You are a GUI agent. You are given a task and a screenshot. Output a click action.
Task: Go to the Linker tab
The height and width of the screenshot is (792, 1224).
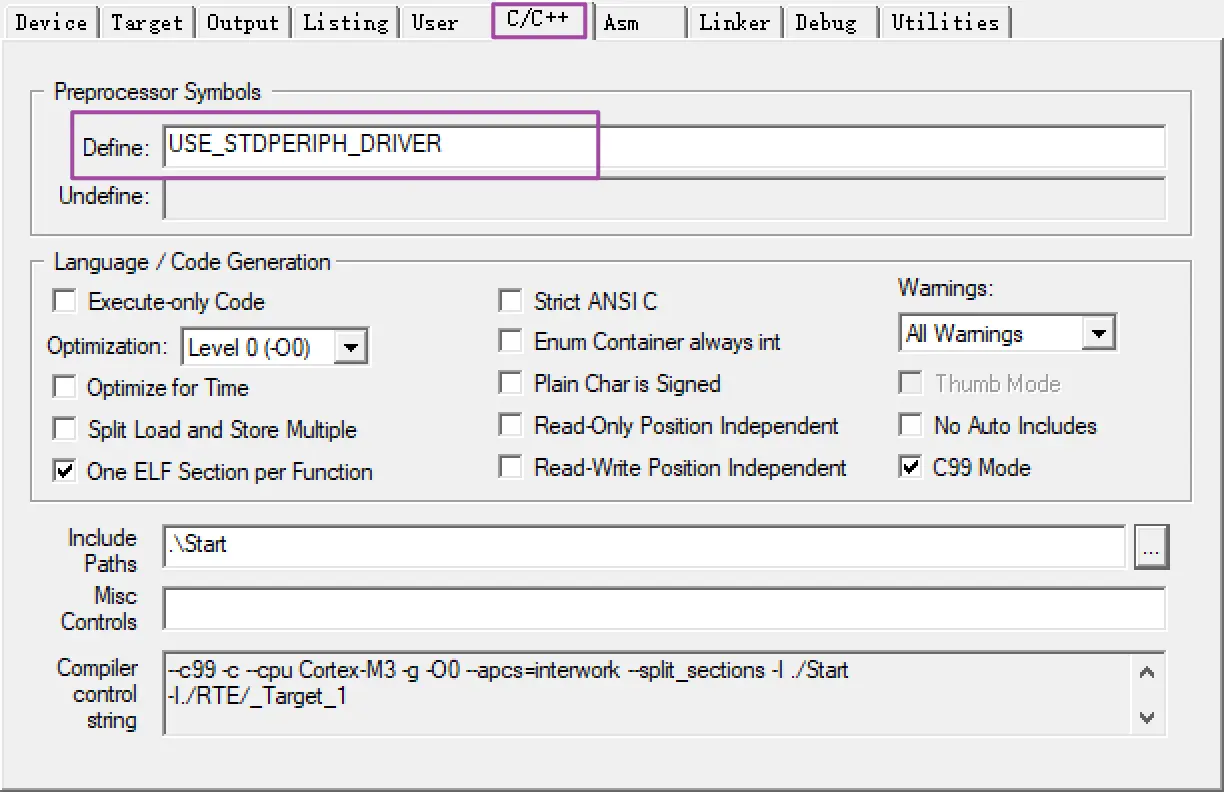tap(735, 22)
